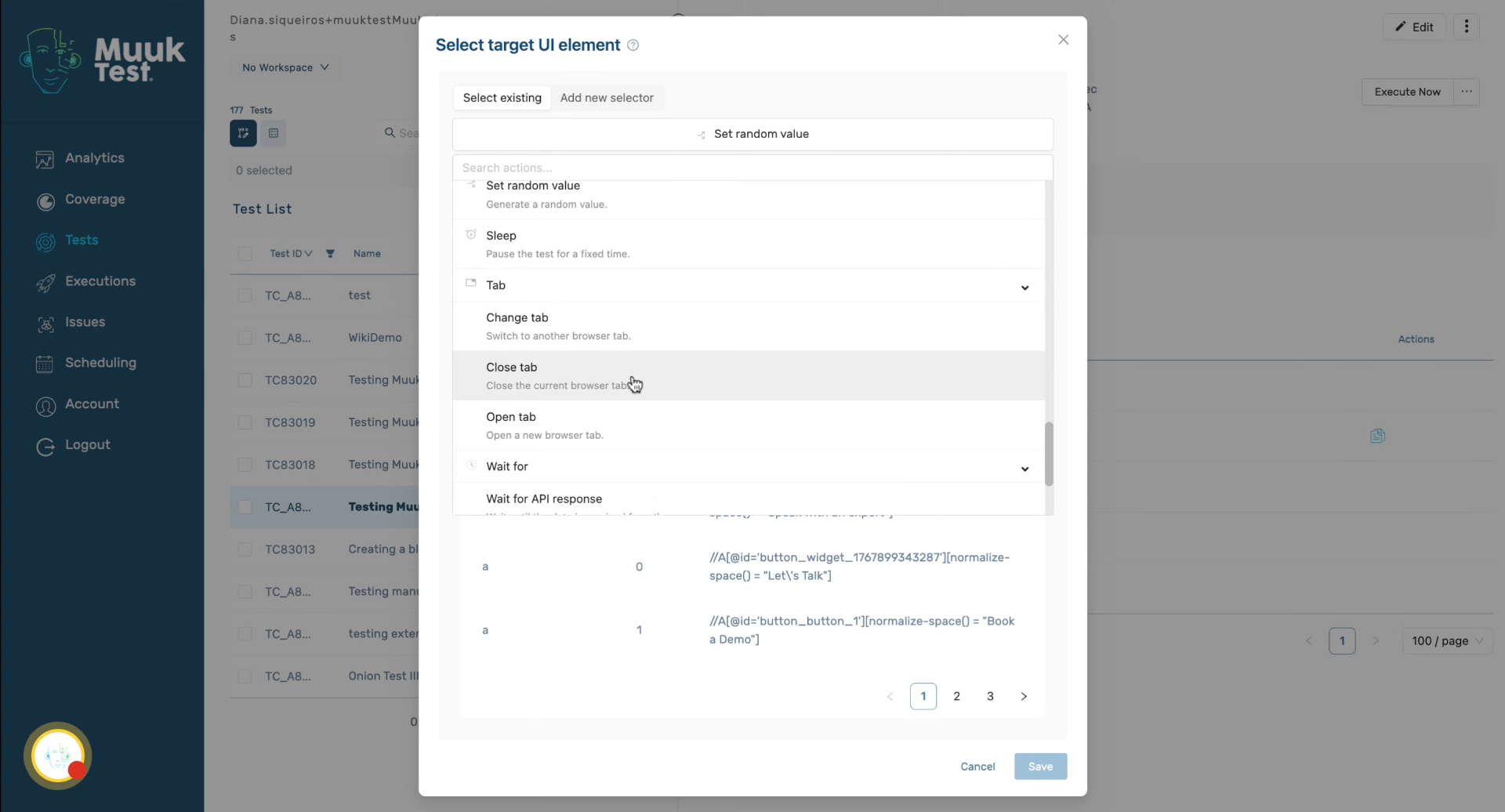
Task: Click the action list vertical scrollbar thumb
Action: tap(1049, 454)
